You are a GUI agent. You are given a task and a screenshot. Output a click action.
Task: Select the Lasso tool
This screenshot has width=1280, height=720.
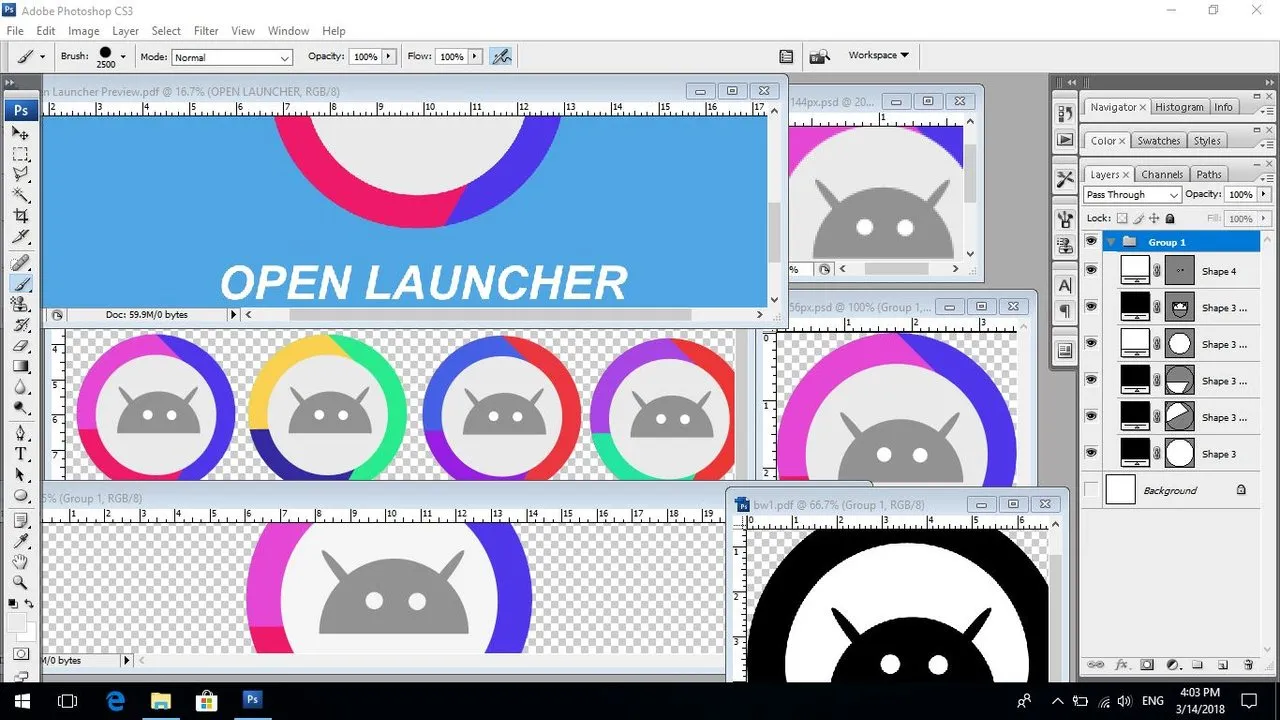[20, 173]
